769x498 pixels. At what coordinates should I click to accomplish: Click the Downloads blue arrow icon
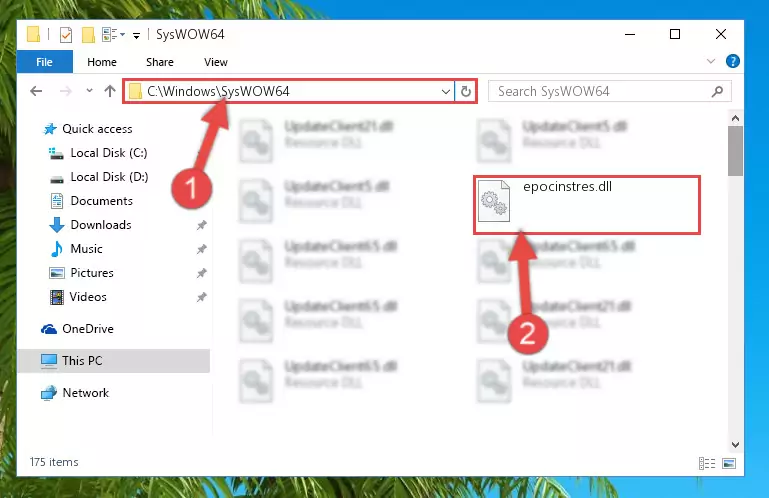click(57, 225)
